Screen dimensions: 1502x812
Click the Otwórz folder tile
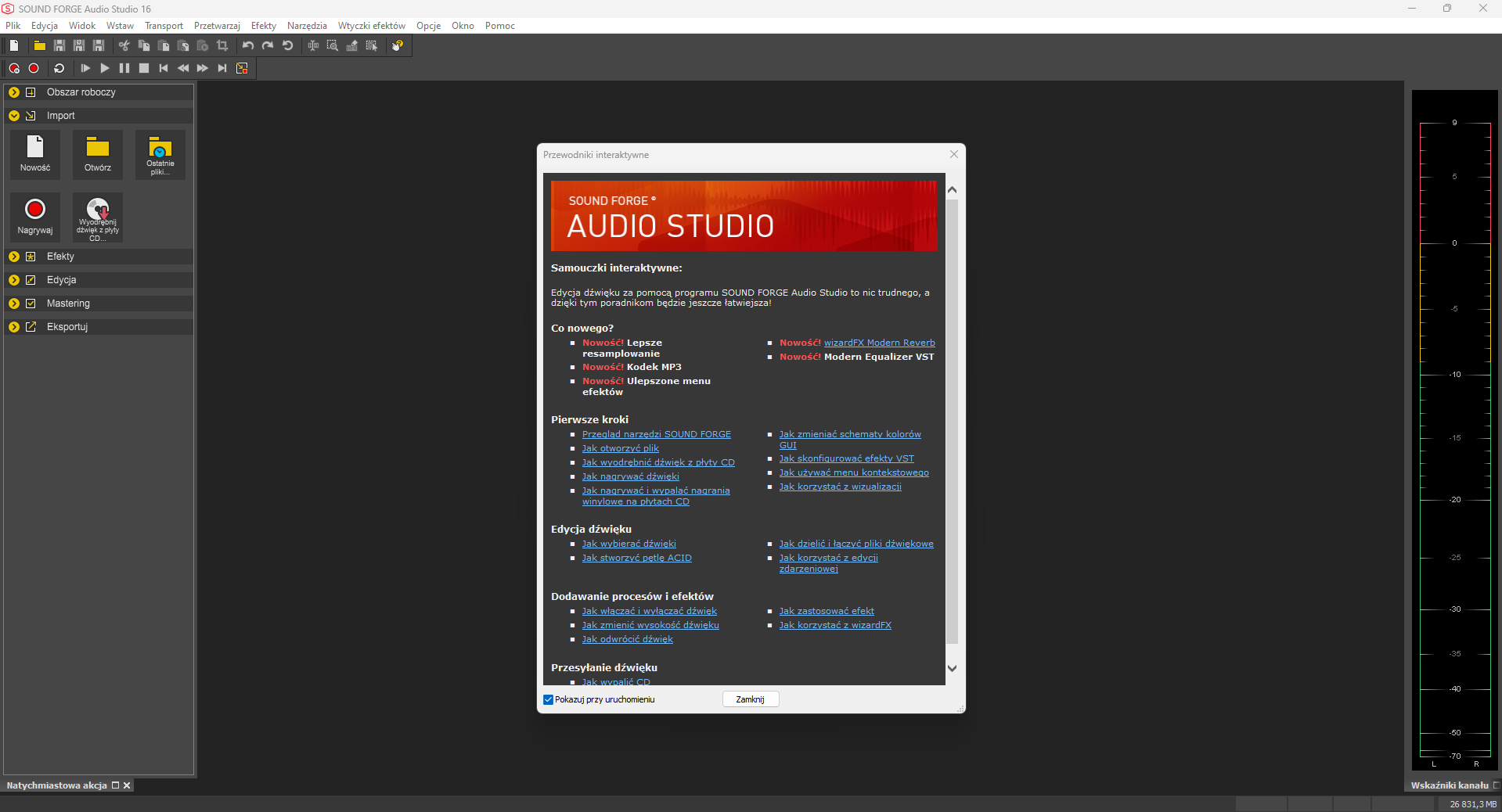click(98, 155)
